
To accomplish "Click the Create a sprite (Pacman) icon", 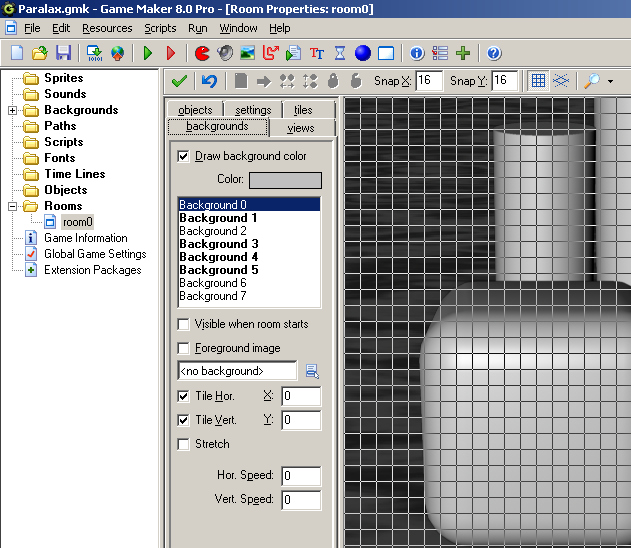I will click(x=202, y=53).
